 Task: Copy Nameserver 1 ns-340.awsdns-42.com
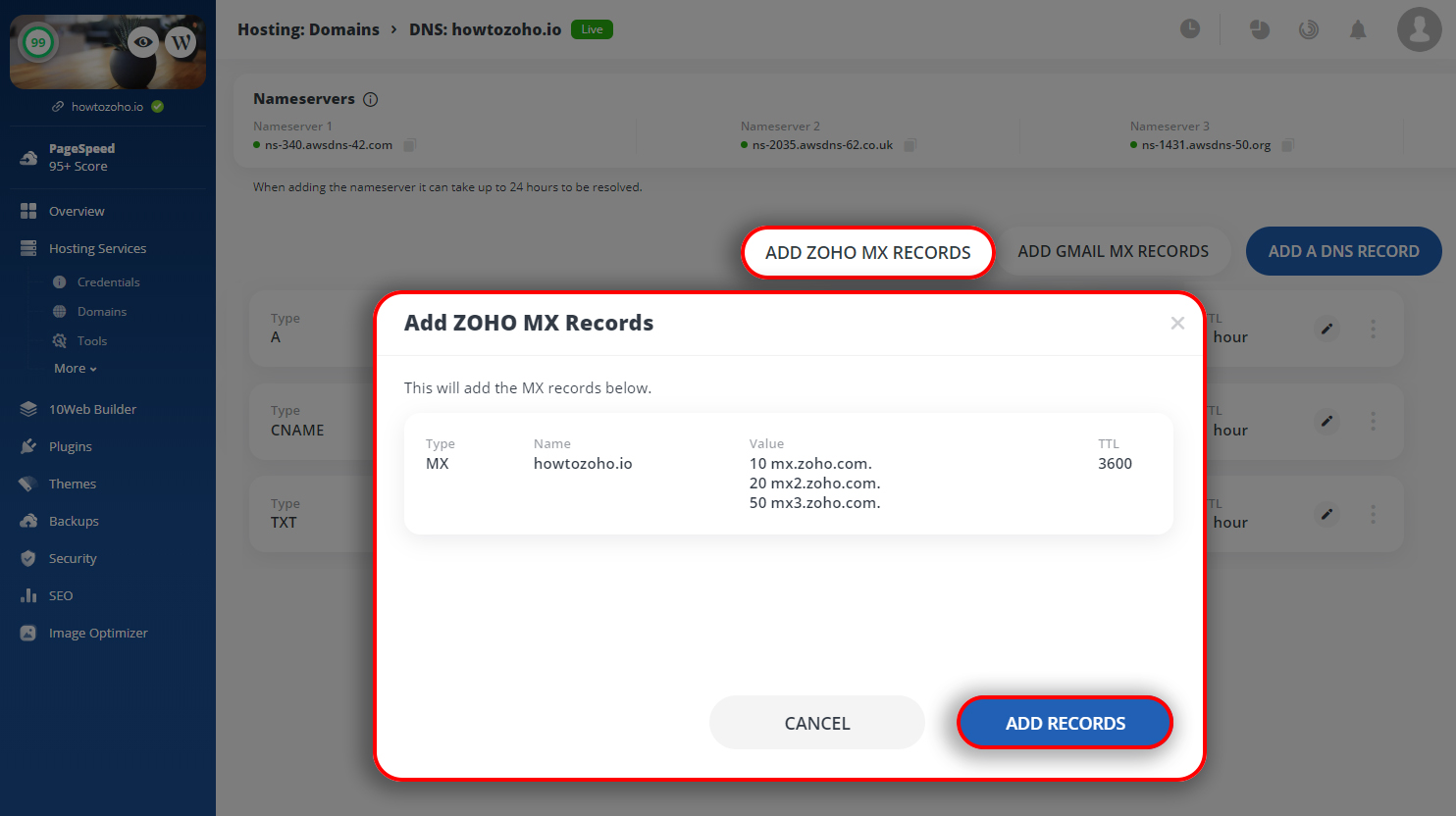pos(410,145)
